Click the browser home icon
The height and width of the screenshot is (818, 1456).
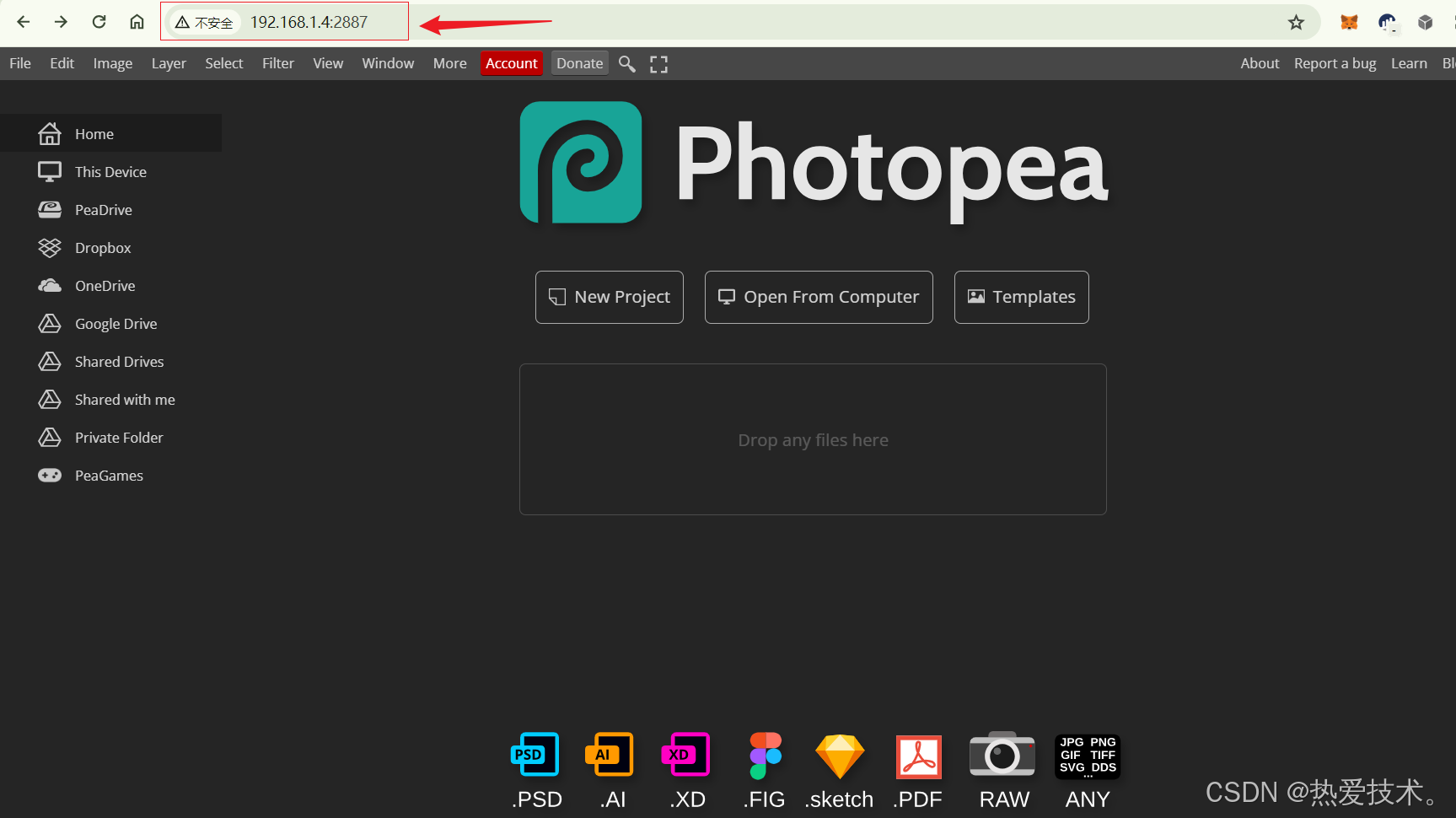tap(137, 22)
